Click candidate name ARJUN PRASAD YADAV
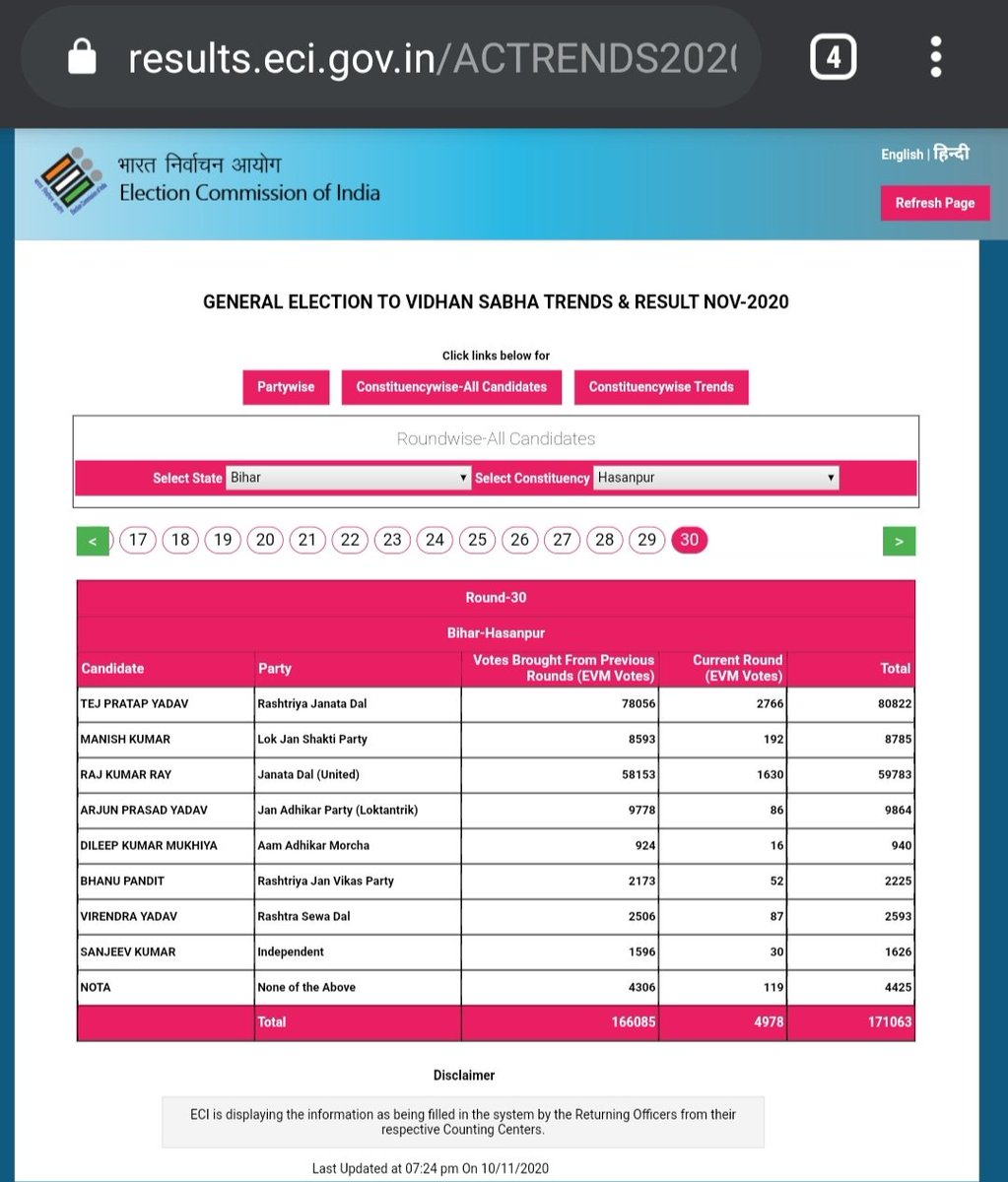Screen dimensions: 1008x1182 click(x=144, y=810)
